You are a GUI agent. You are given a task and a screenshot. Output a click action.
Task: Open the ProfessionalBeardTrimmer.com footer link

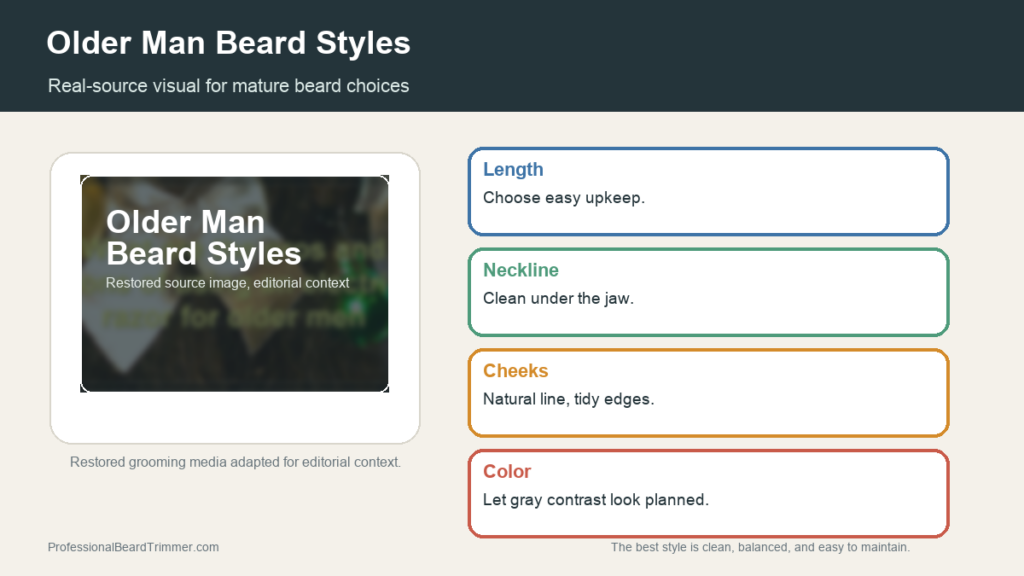click(x=133, y=547)
